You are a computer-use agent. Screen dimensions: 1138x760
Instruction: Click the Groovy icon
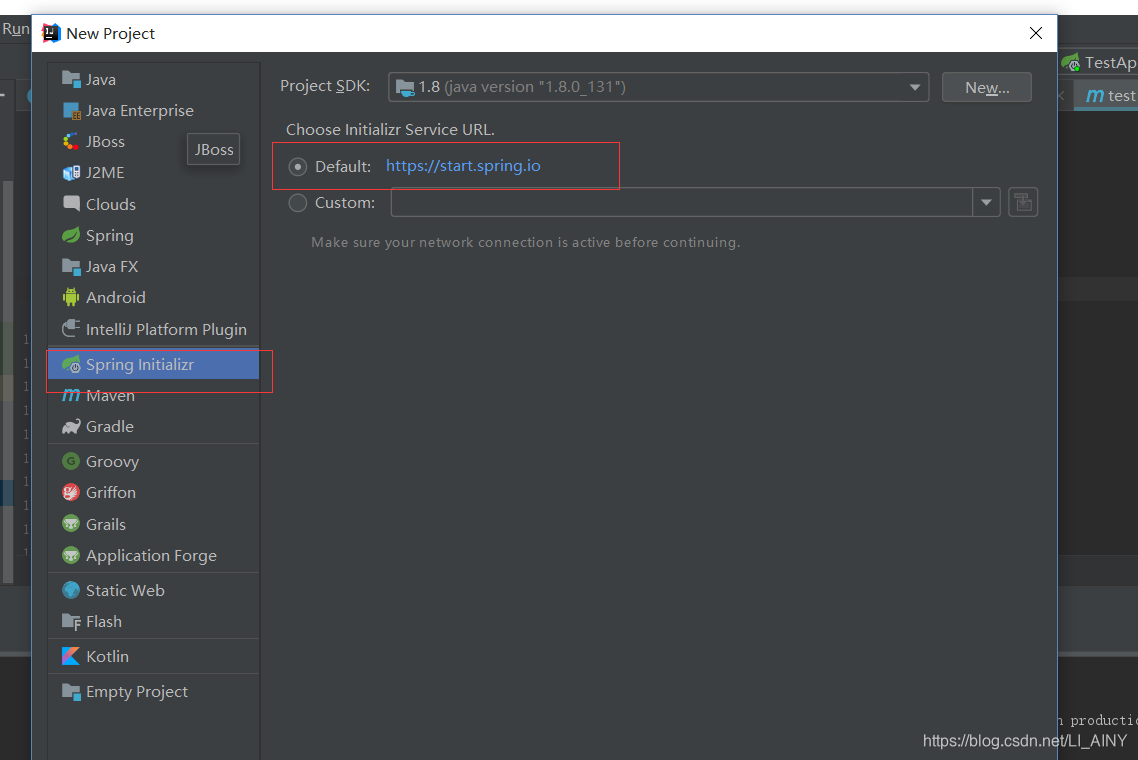[71, 462]
